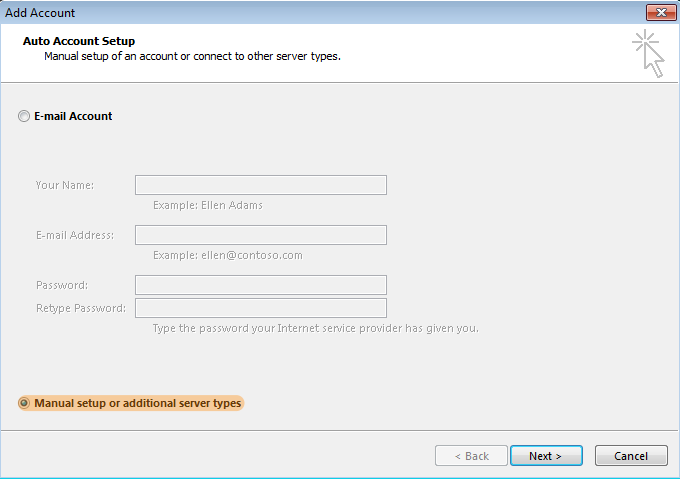Click the E-mail Account option label
Viewport: 680px width, 479px height.
(73, 116)
